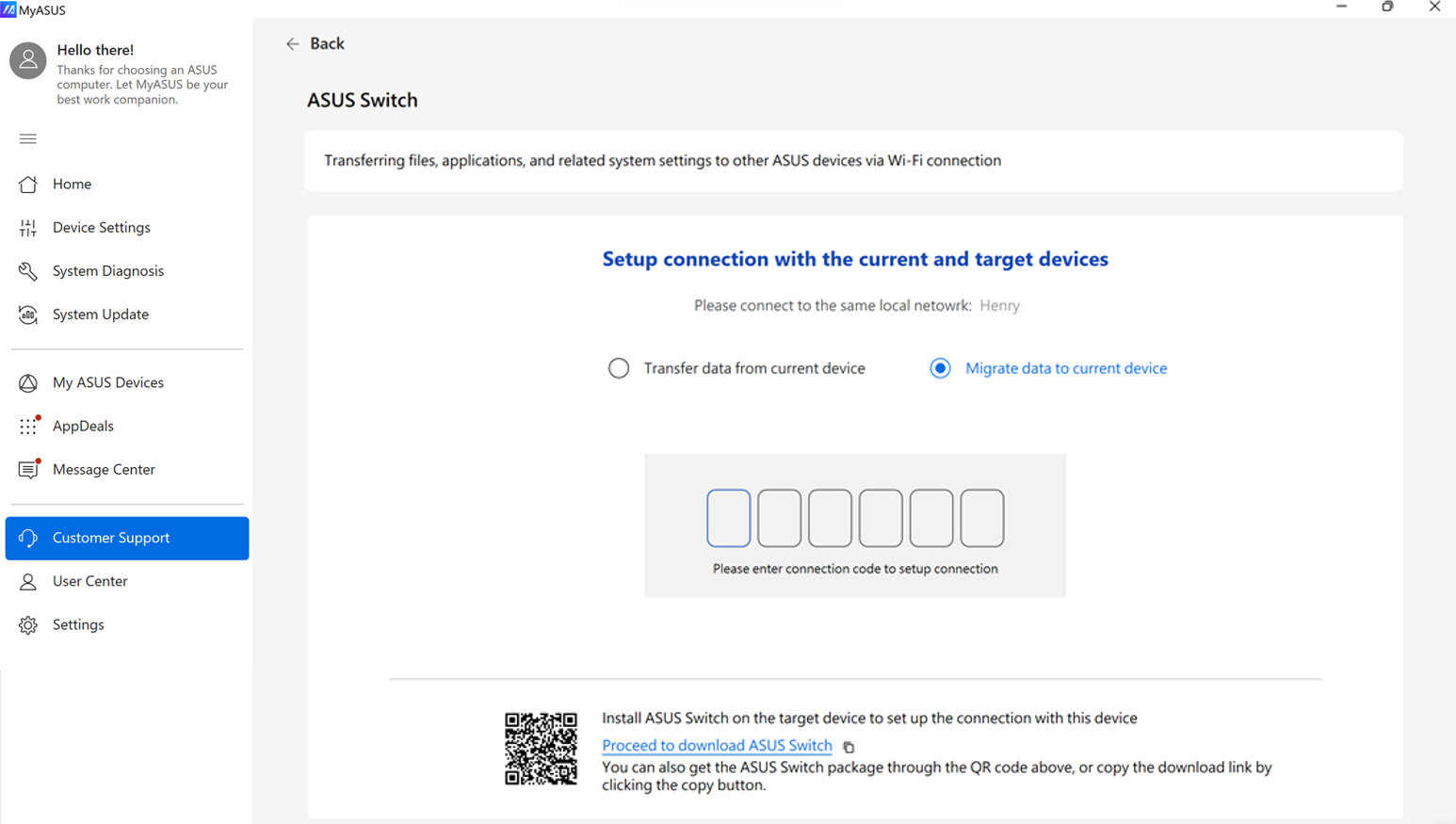Open Proceed to download ASUS Switch link
The image size is (1456, 824).
[717, 745]
